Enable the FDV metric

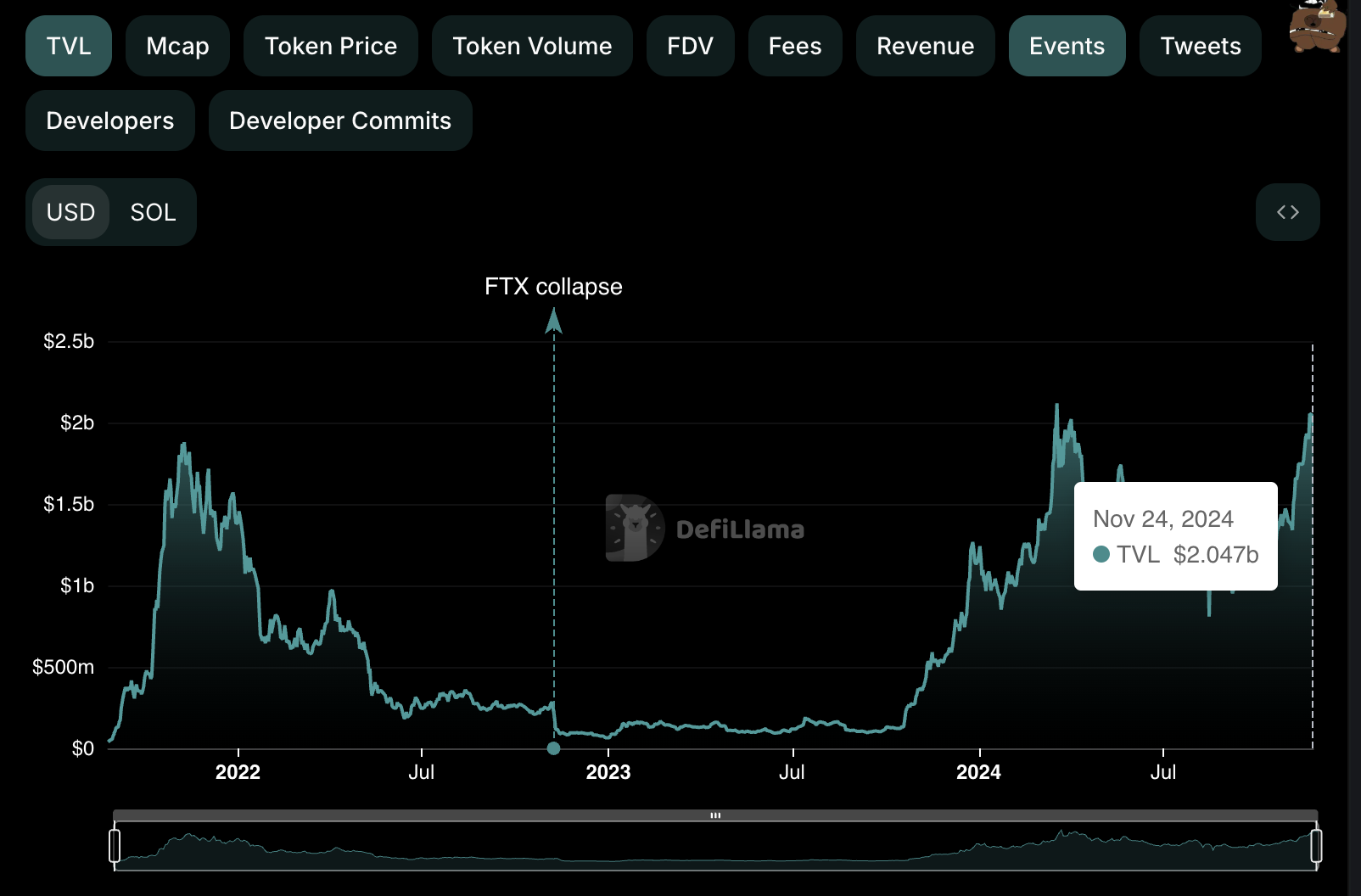690,46
